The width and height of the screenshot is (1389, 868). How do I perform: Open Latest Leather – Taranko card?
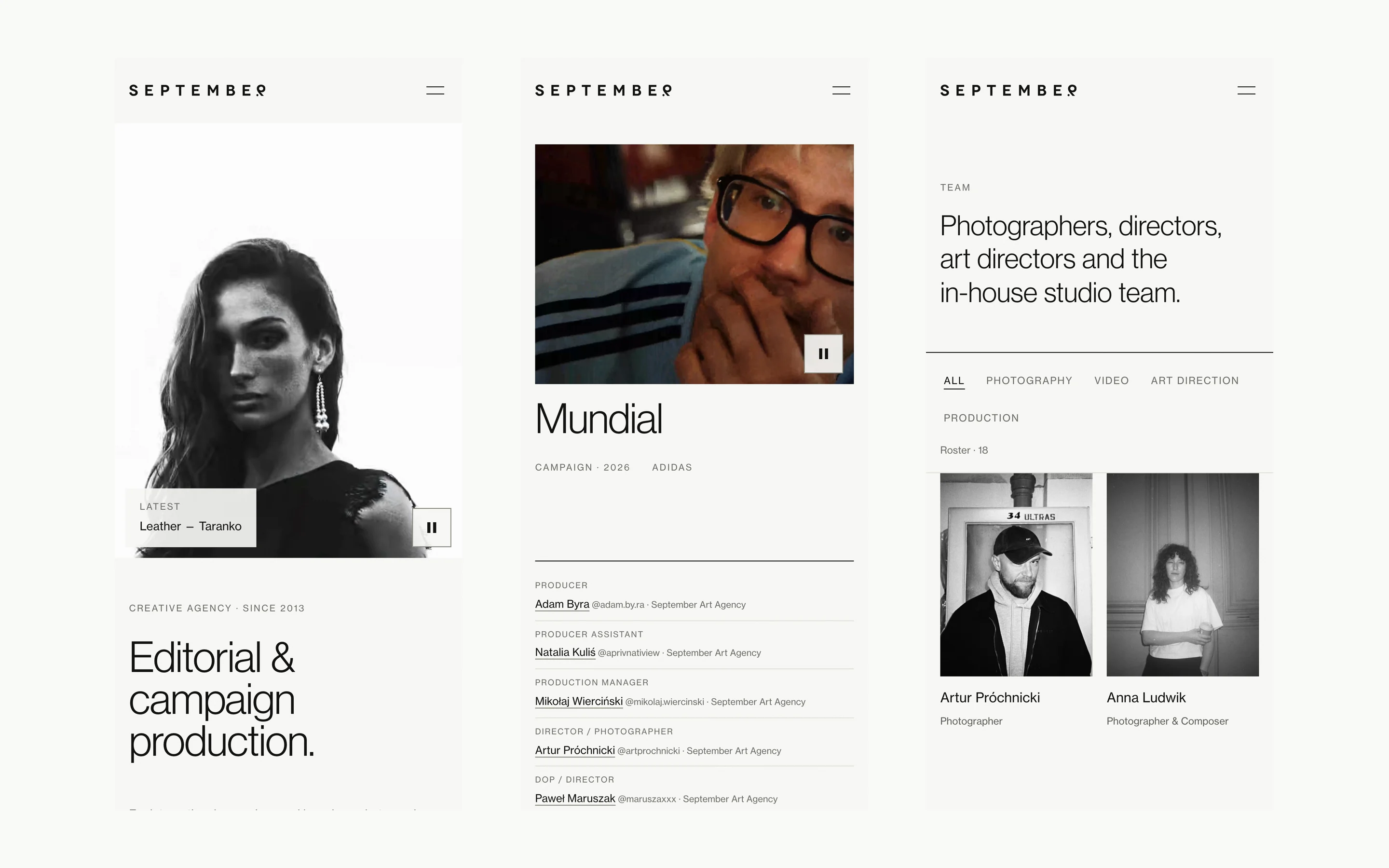click(191, 517)
